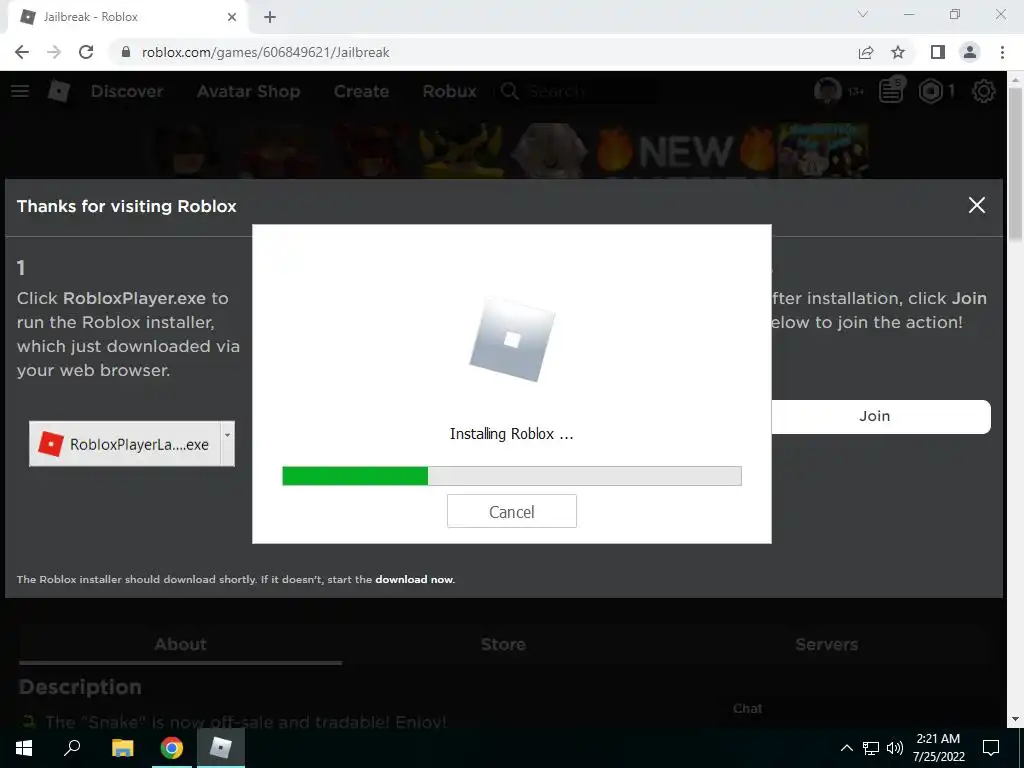The width and height of the screenshot is (1024, 768).
Task: Open Chrome three-dot menu
Action: point(1002,52)
